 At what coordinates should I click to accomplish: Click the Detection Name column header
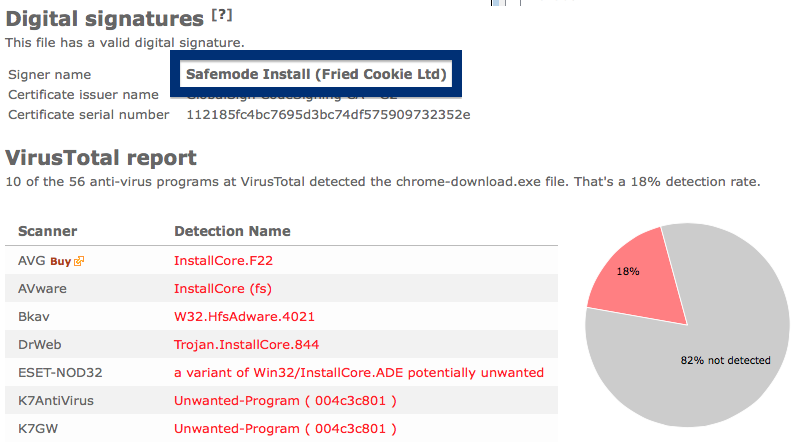[232, 231]
